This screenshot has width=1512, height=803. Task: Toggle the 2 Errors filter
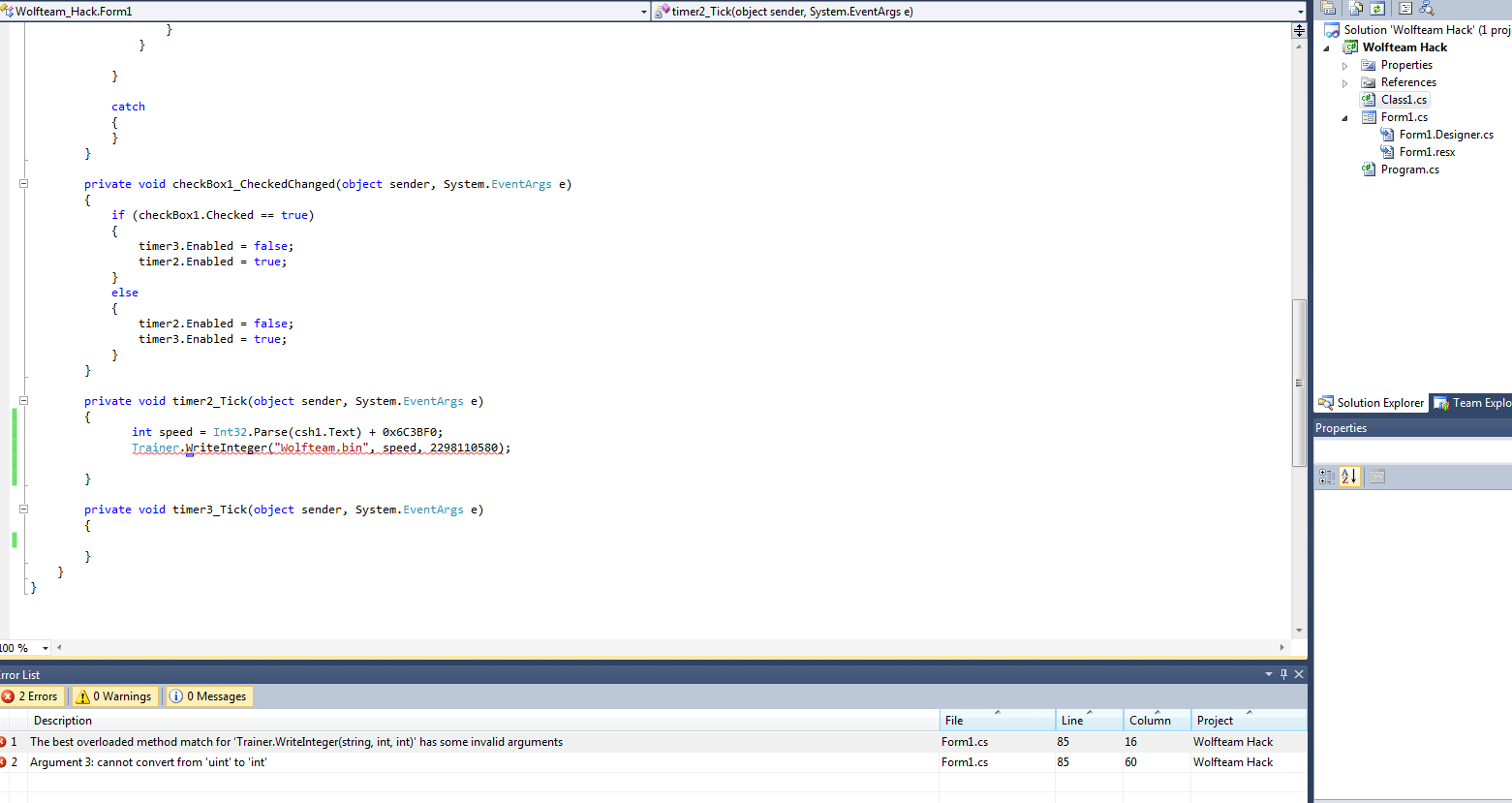32,696
